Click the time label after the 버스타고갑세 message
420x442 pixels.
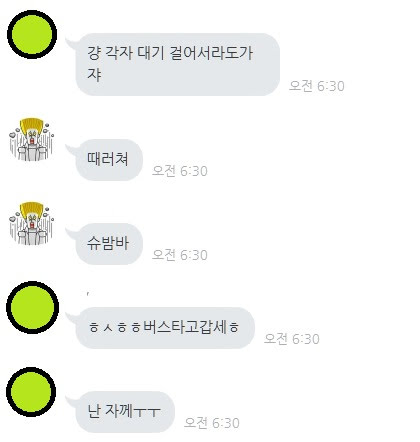(x=292, y=339)
